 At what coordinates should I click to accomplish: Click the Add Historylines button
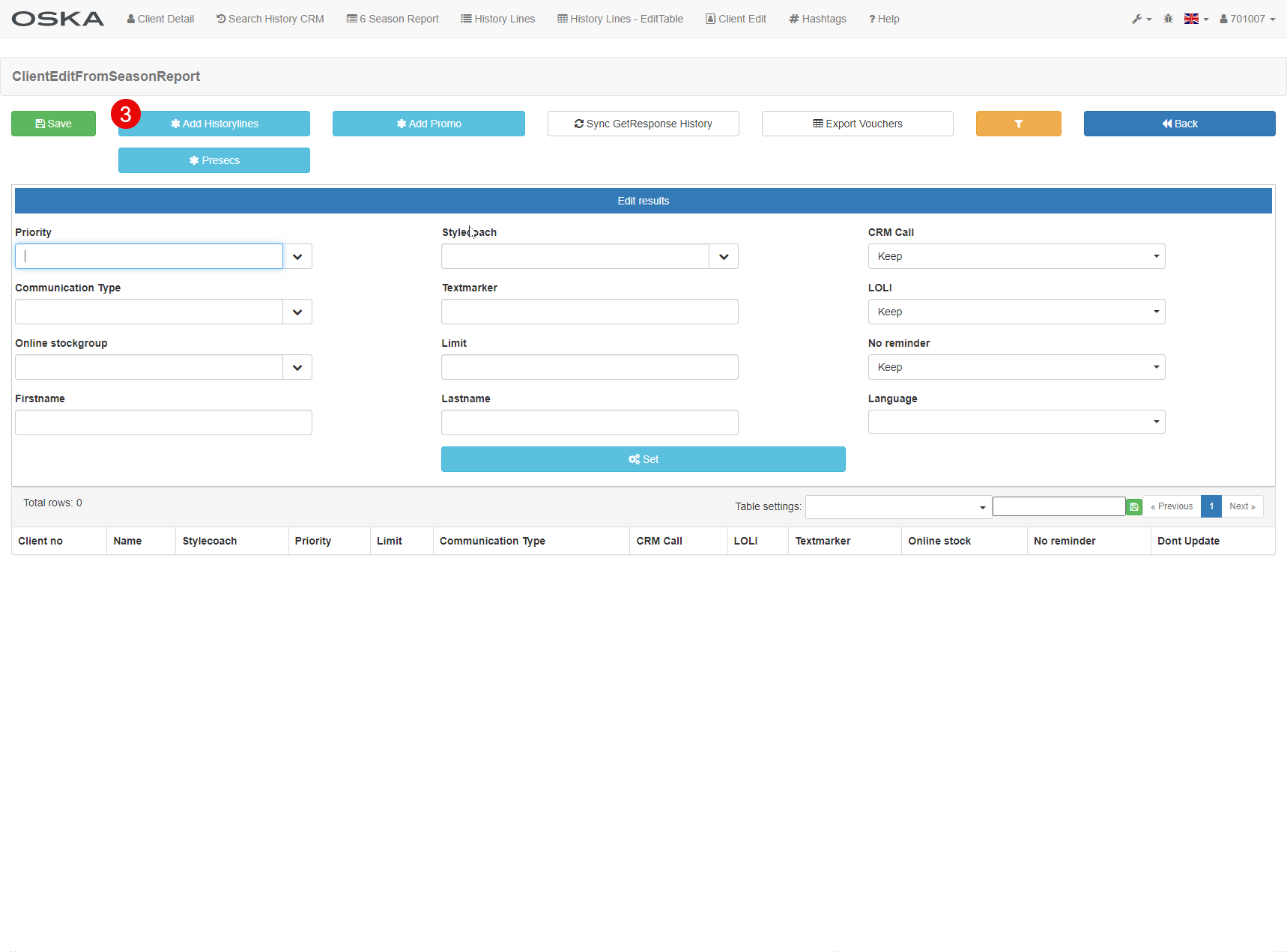pos(214,124)
